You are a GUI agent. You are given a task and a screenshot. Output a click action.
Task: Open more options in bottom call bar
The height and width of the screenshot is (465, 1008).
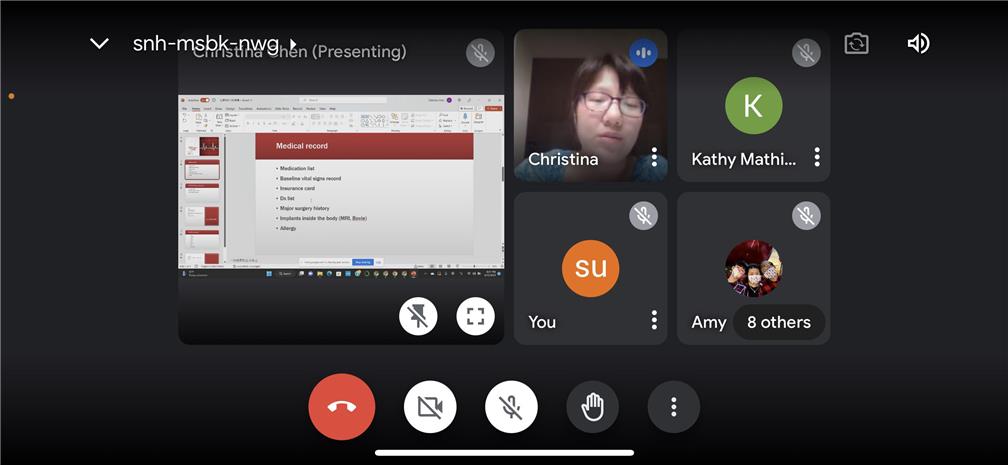point(674,407)
